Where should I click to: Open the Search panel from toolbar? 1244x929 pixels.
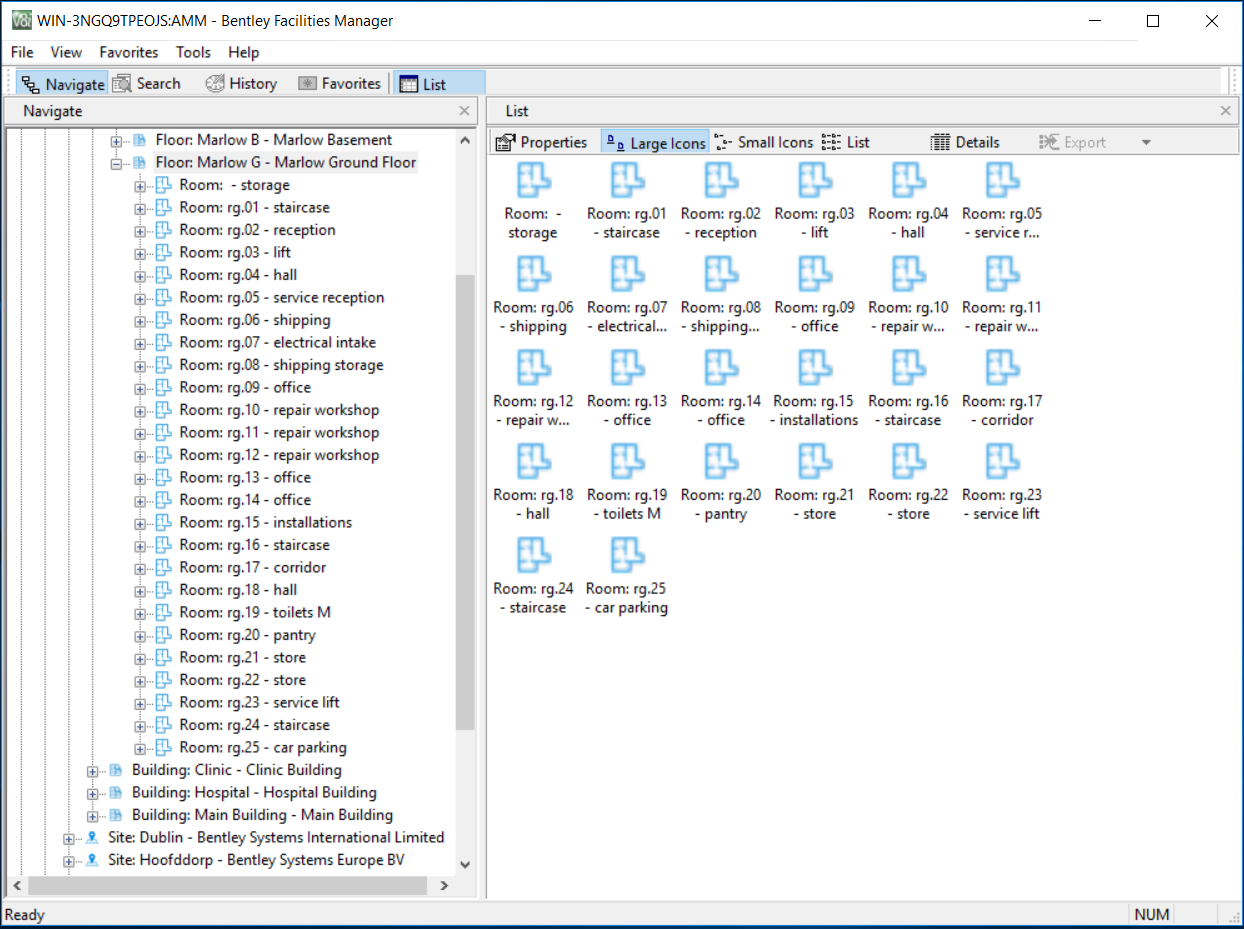[x=147, y=84]
